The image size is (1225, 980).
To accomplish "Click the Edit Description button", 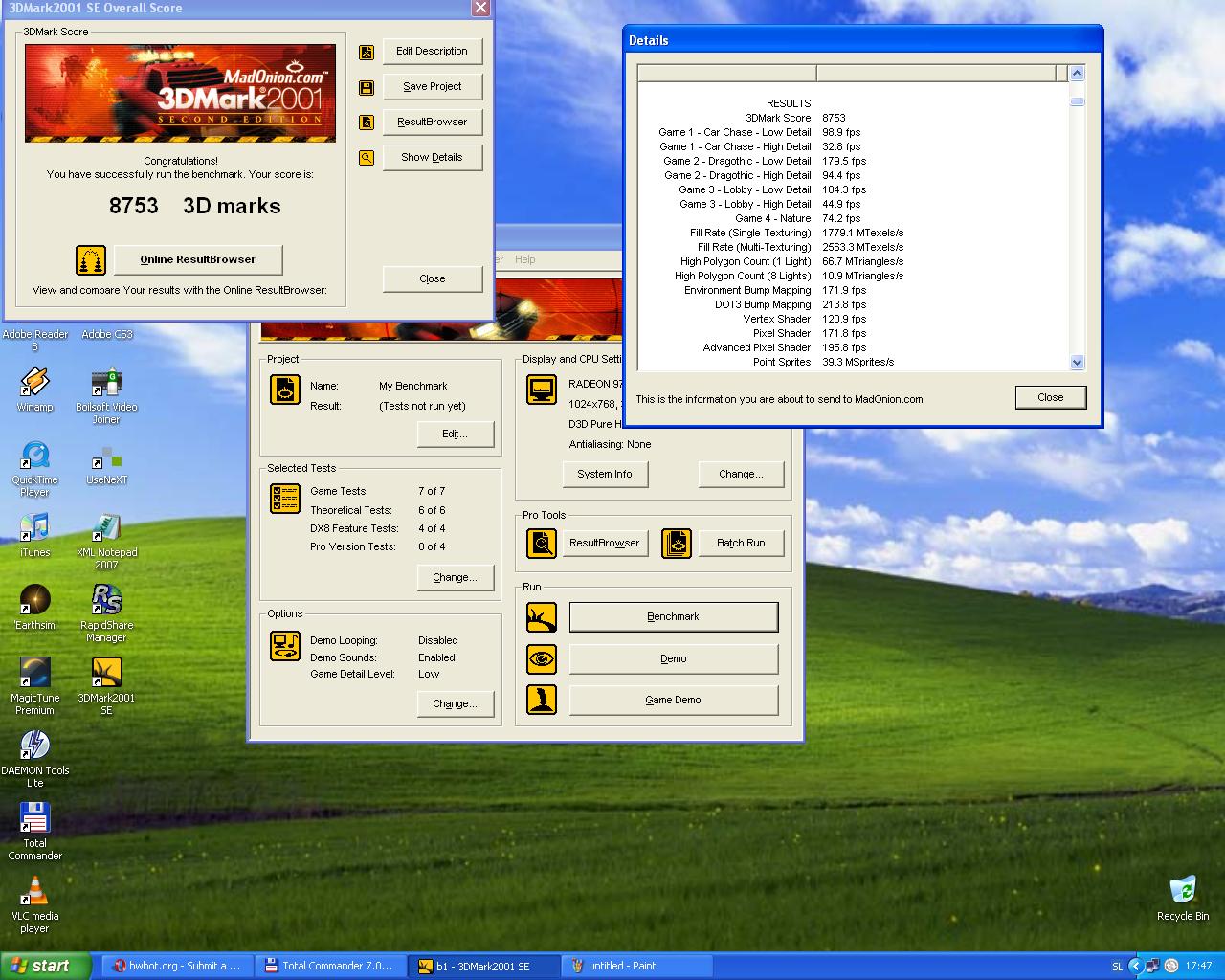I will pos(433,52).
